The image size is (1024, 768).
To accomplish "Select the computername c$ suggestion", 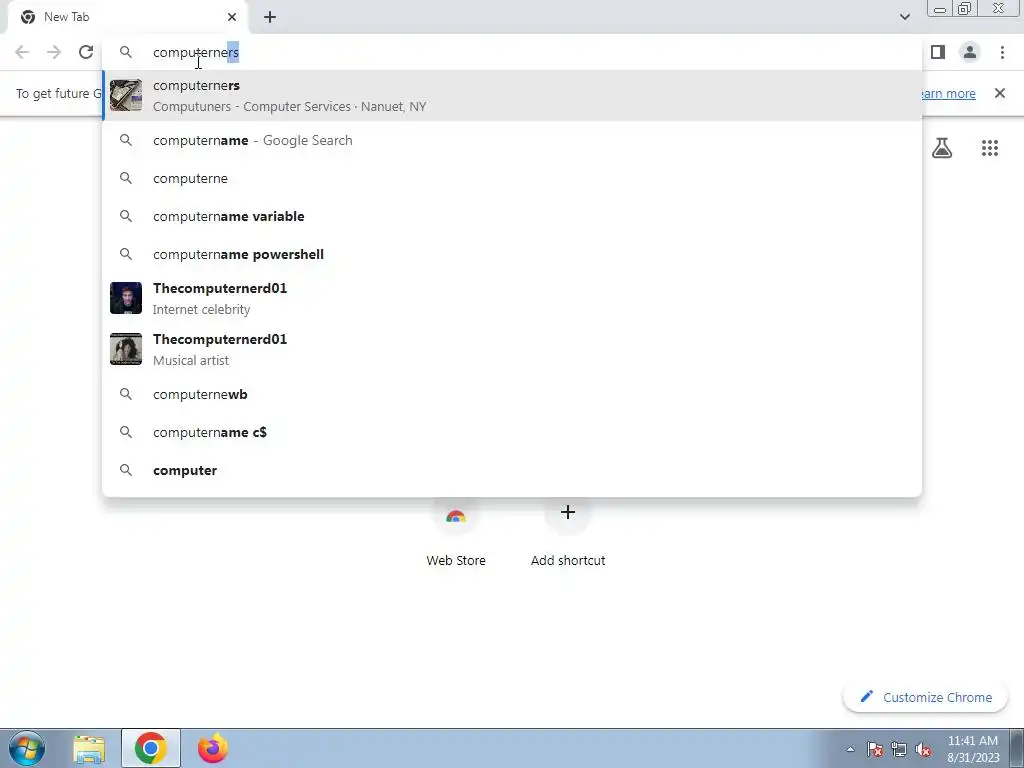I will [512, 432].
